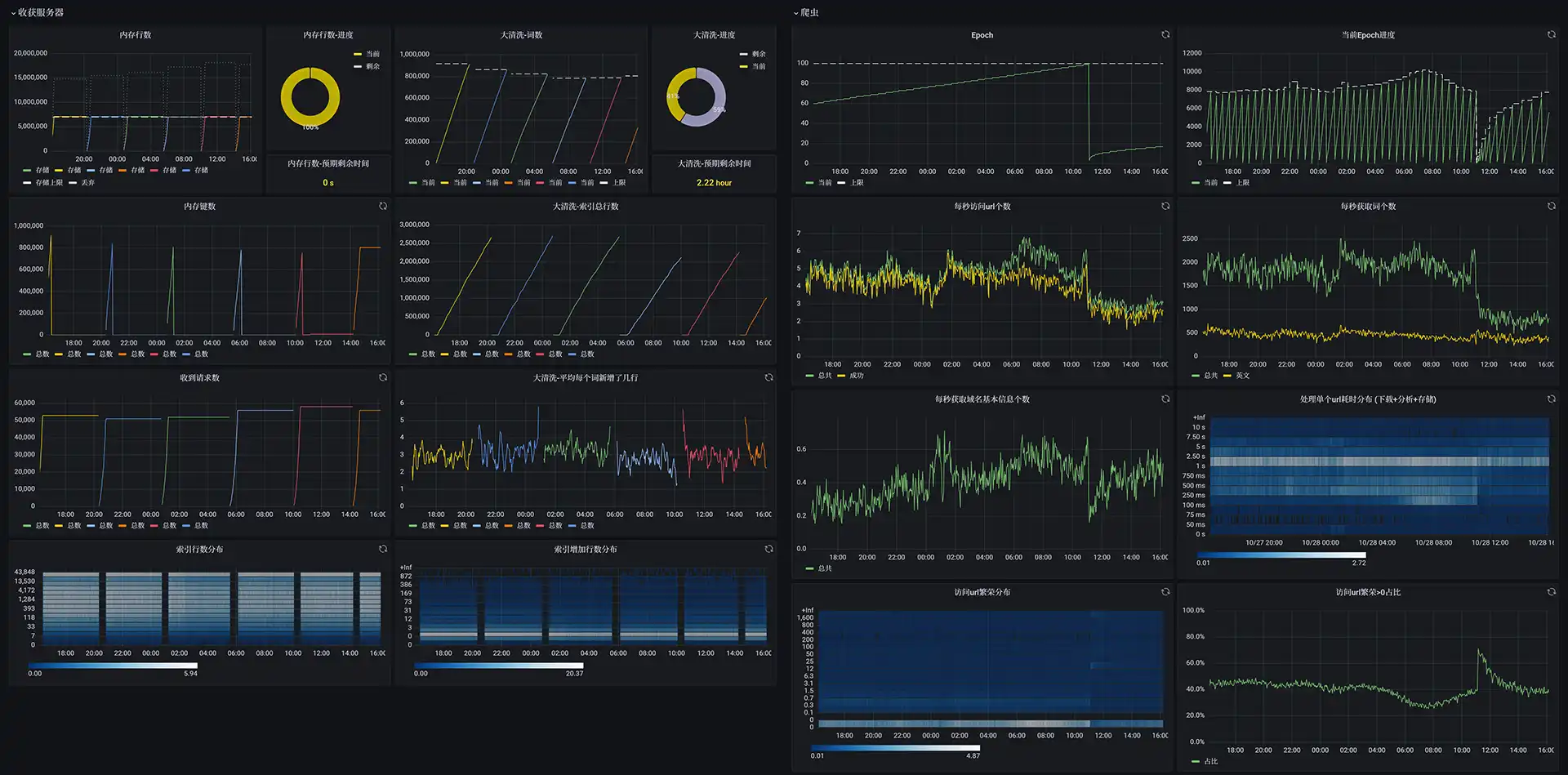The height and width of the screenshot is (775, 1568).
Task: Click refresh icon on 每秒访问url个数 panel
Action: (1165, 206)
